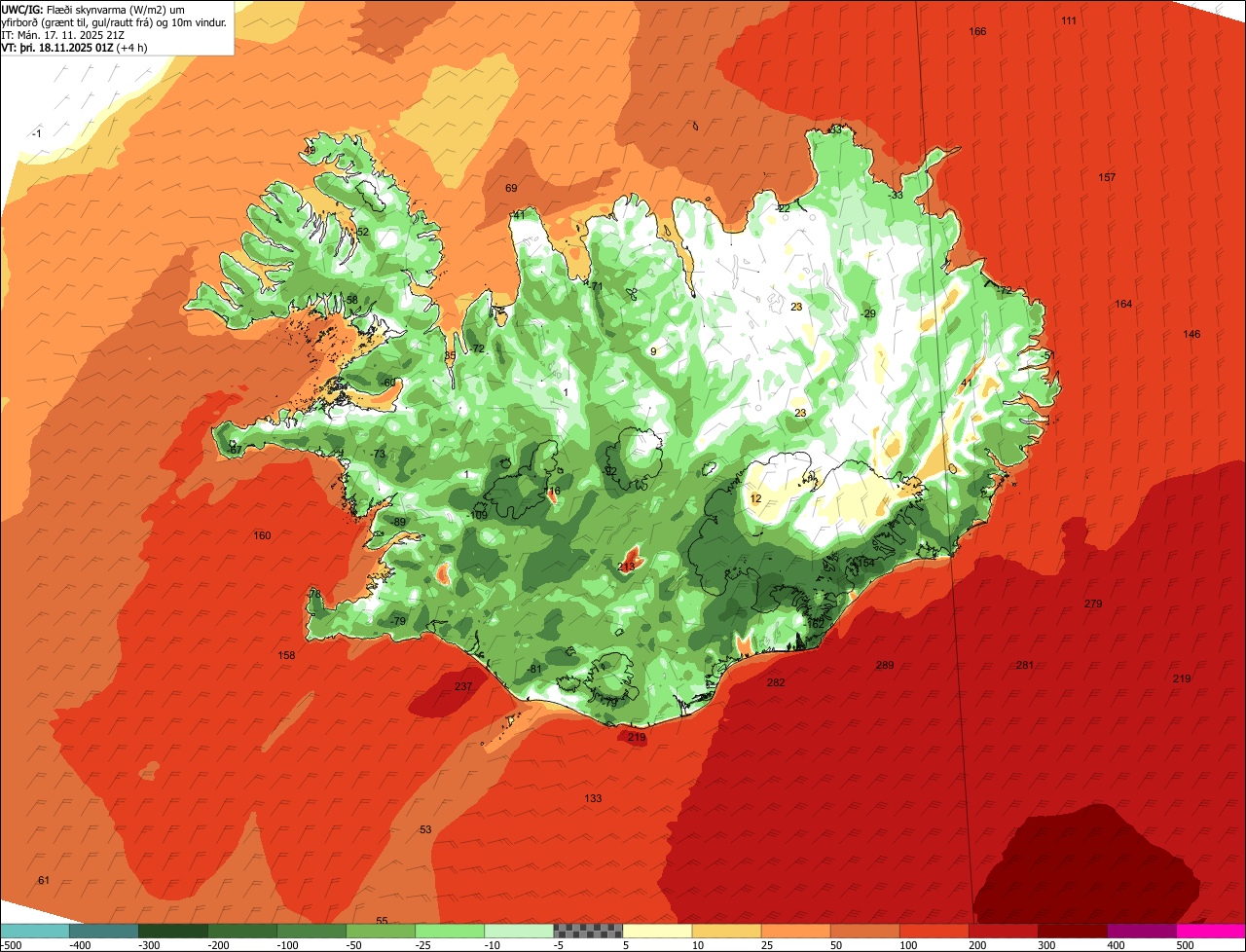Click the ocean value 133

click(593, 798)
